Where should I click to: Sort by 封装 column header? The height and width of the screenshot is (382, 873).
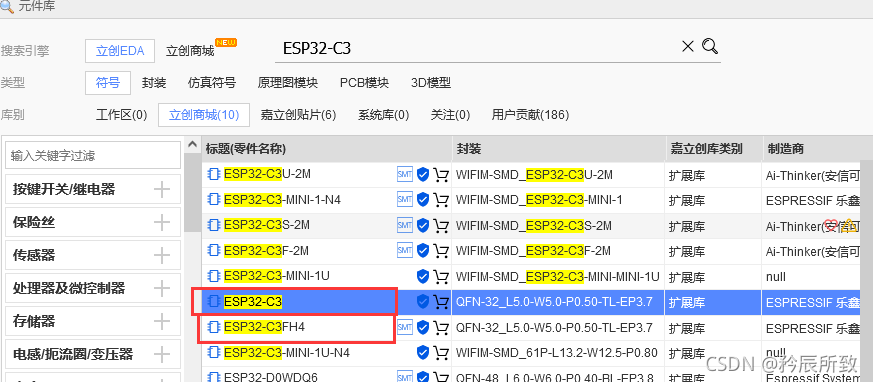558,149
